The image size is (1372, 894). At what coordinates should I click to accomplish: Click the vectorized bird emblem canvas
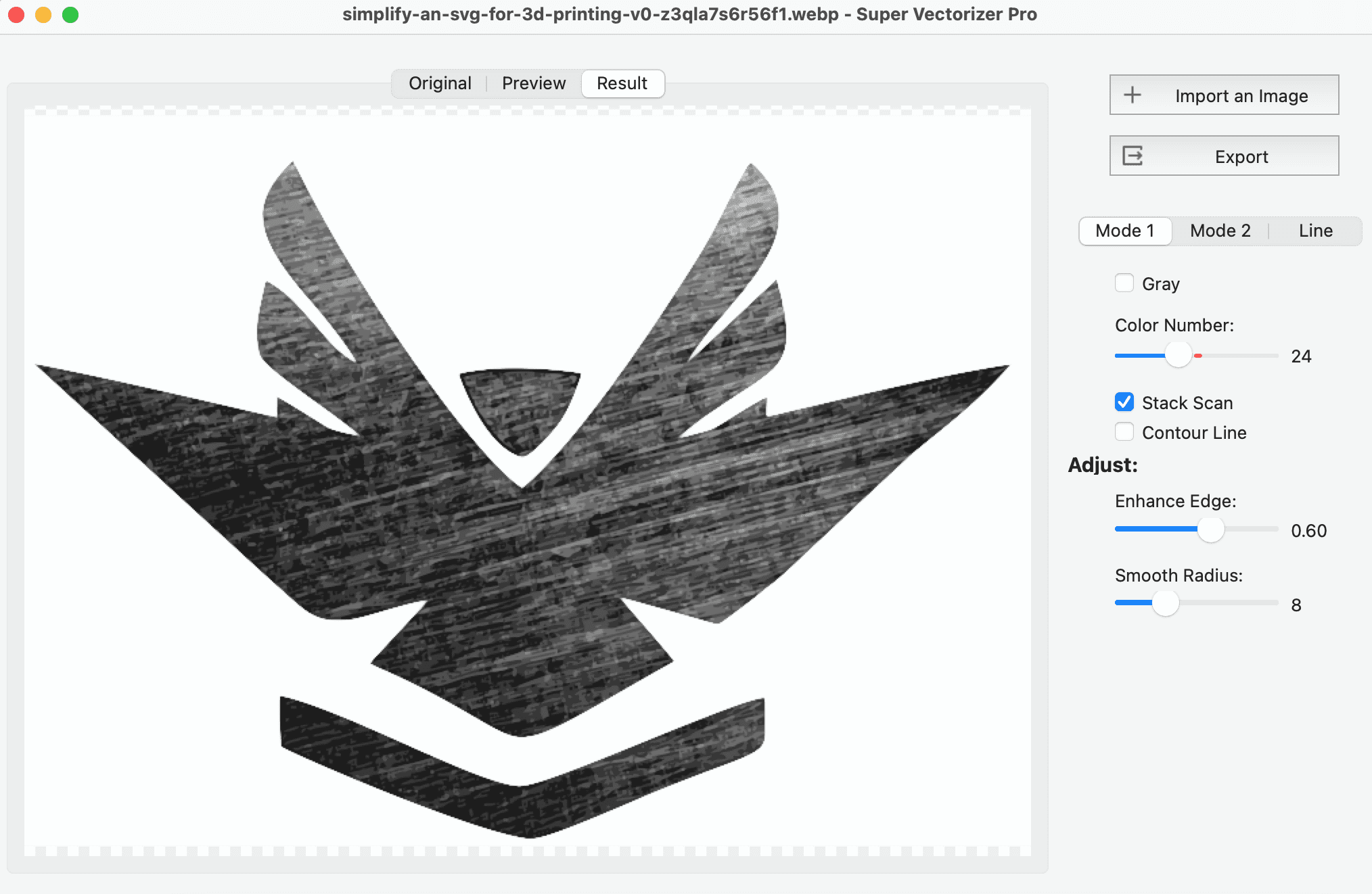(528, 481)
